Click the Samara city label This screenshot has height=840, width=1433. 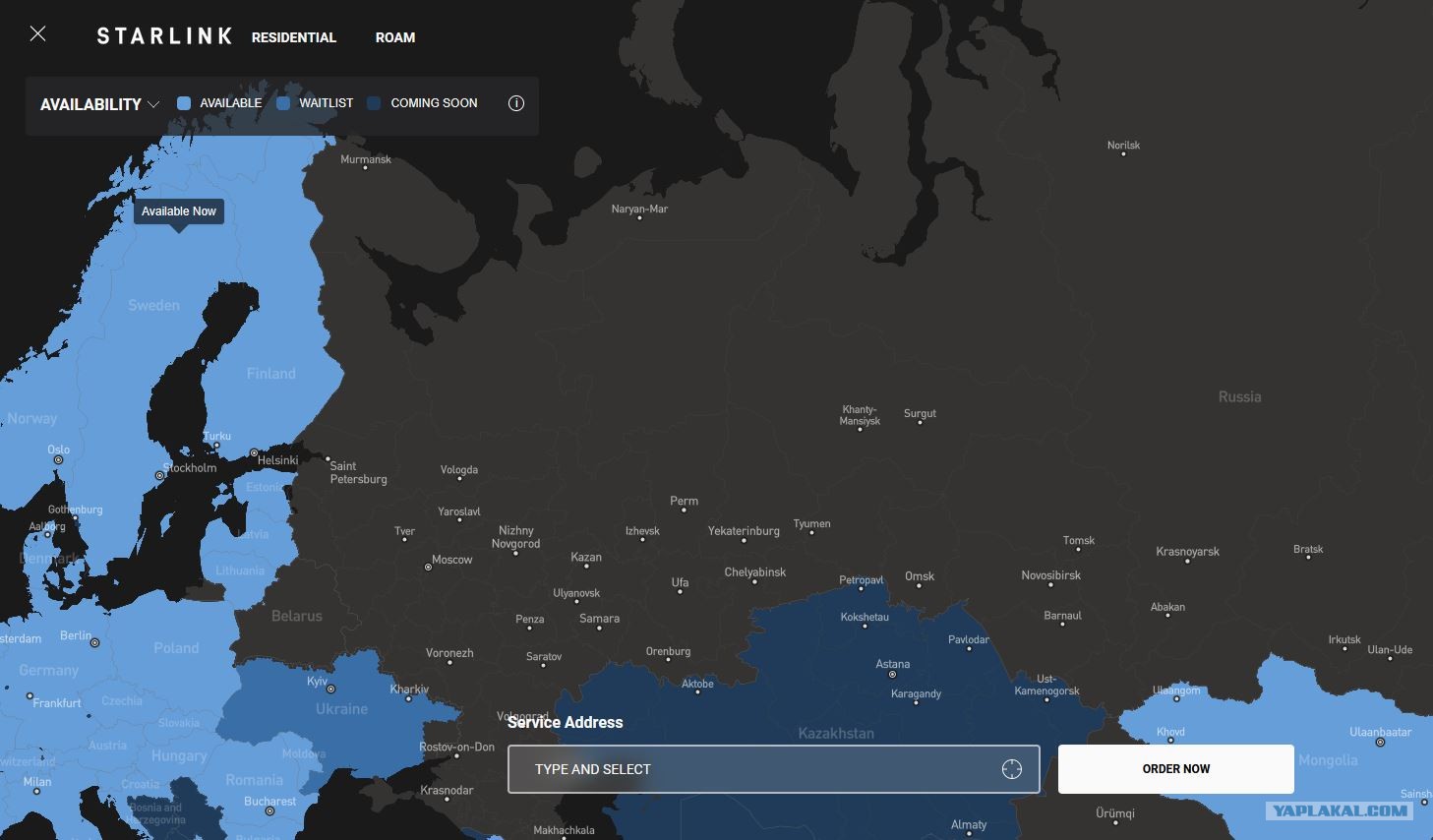pyautogui.click(x=599, y=620)
